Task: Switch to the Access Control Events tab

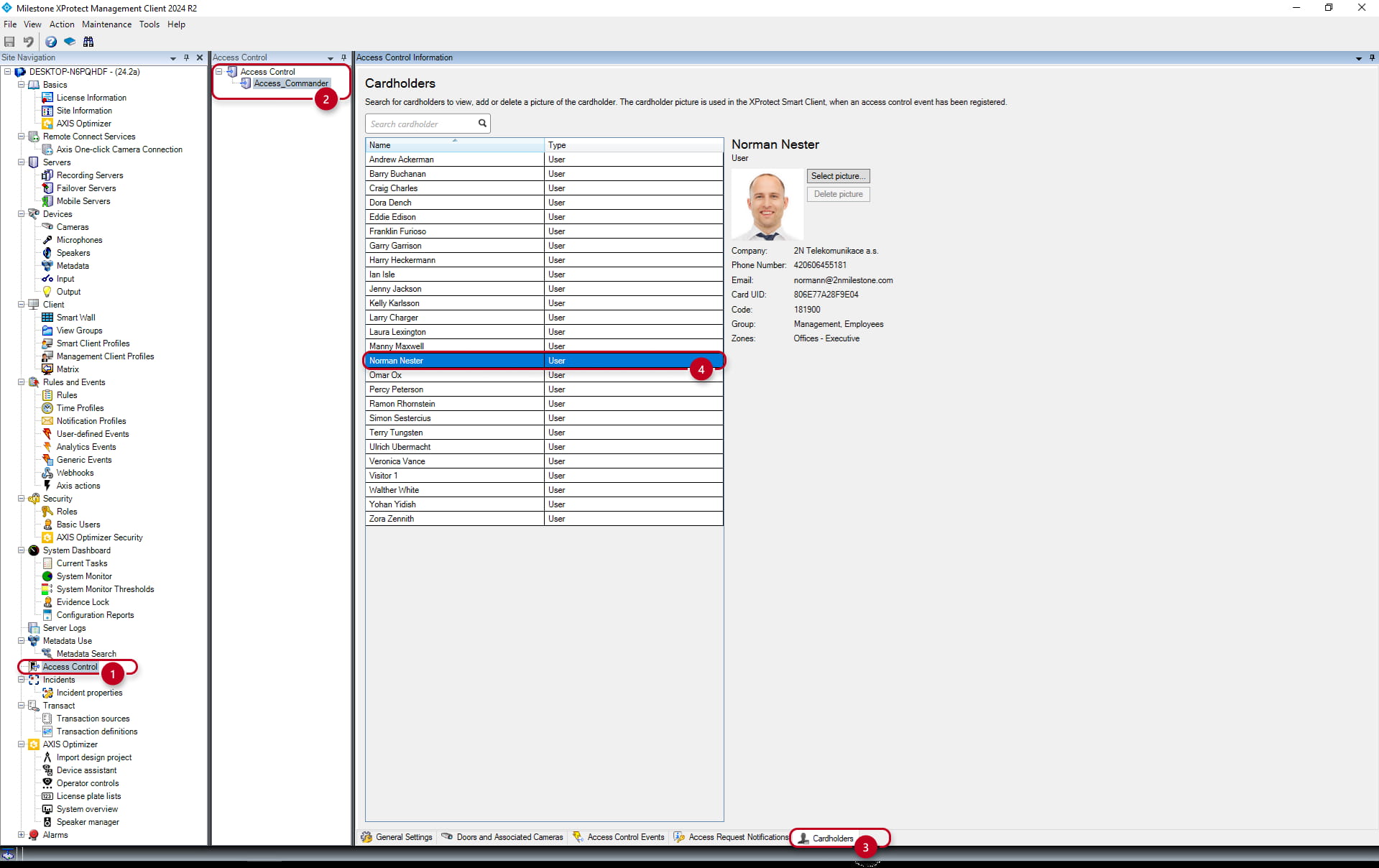Action: [x=619, y=837]
